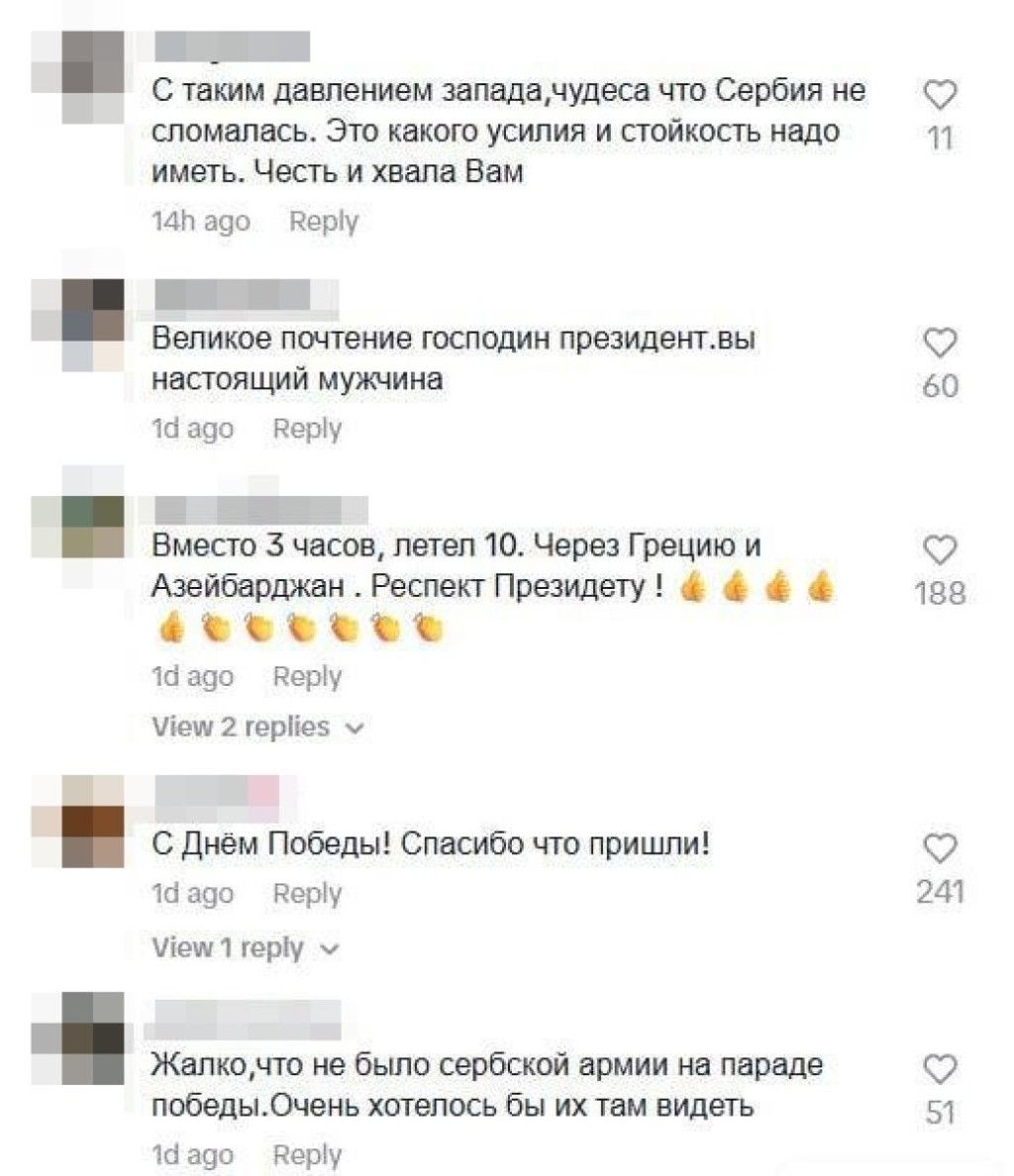Viewport: 1014px width, 1176px height.
Task: Heart the comment about сербской армии на параде
Action: 939,1069
